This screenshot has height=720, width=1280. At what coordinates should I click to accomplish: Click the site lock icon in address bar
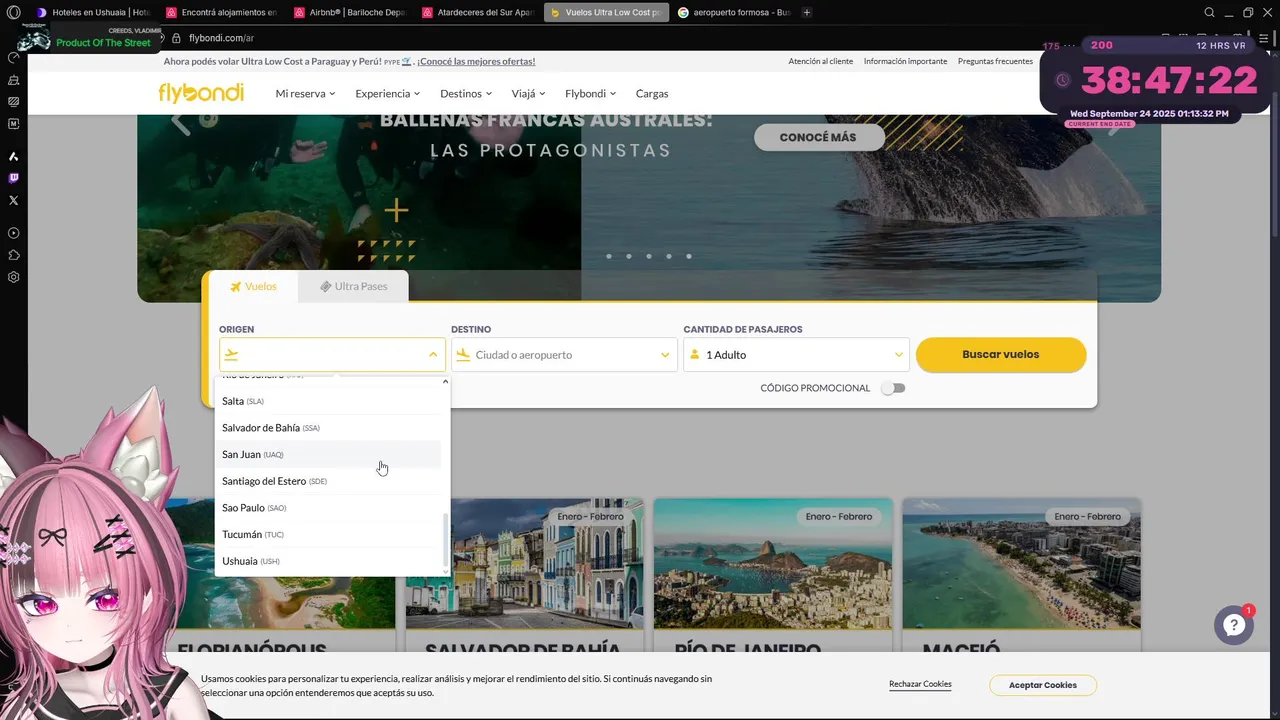tap(176, 38)
